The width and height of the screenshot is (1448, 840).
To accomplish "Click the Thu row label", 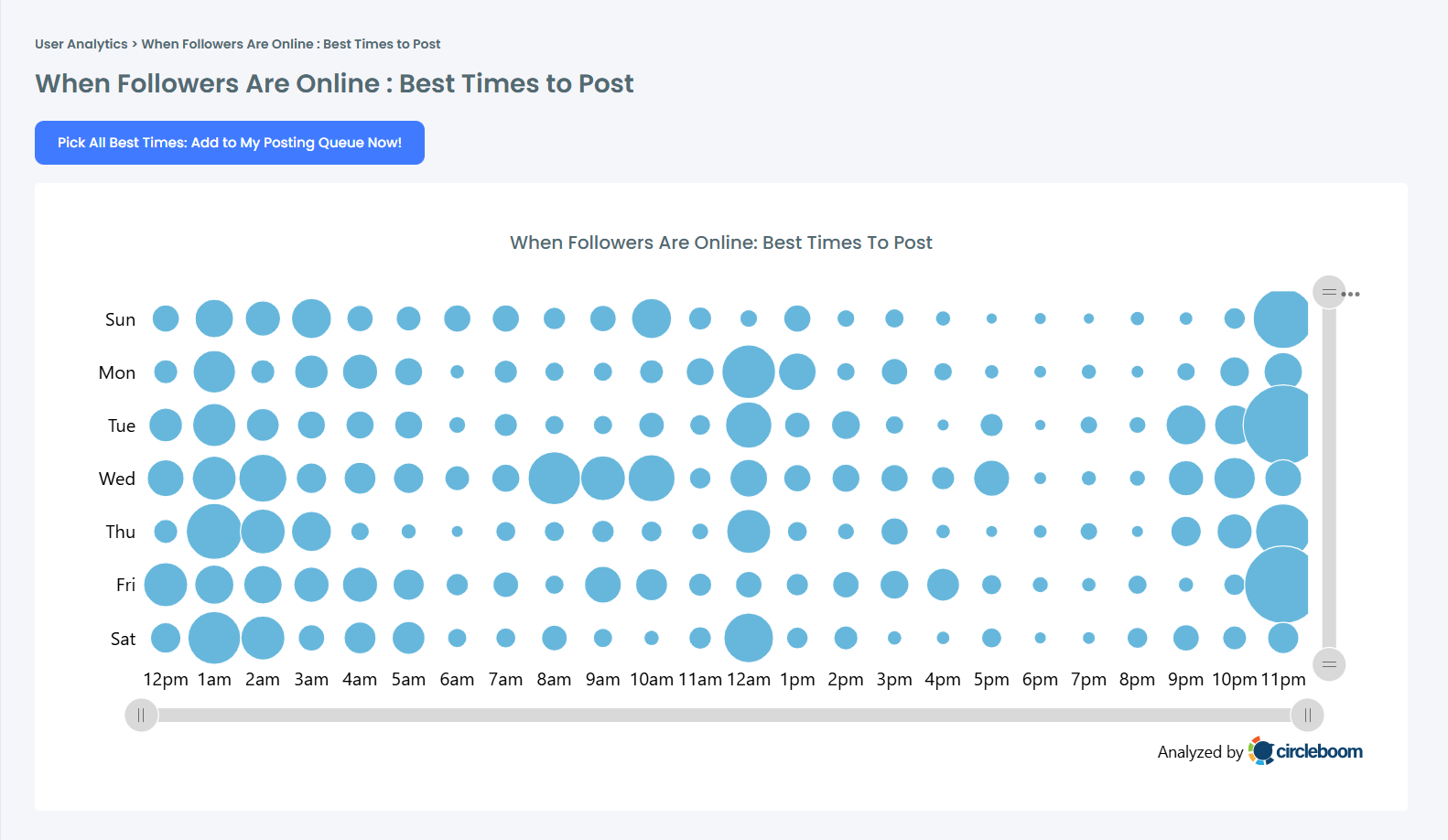I will [x=120, y=532].
